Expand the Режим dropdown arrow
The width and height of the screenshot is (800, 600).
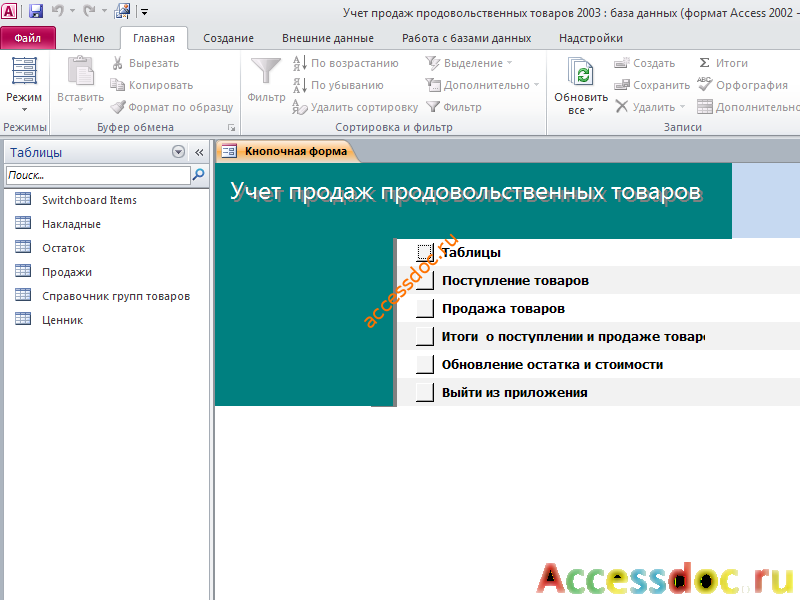click(24, 109)
